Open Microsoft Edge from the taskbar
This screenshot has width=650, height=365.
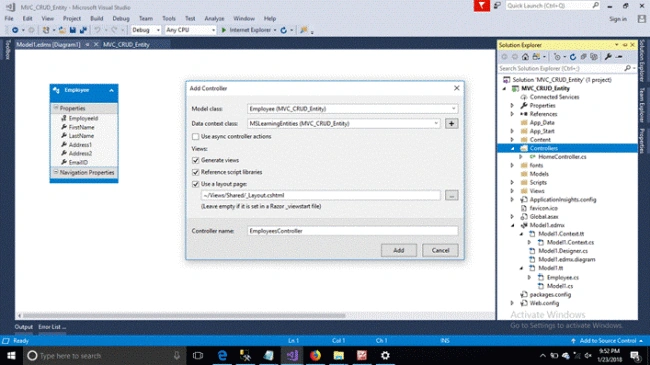click(222, 355)
